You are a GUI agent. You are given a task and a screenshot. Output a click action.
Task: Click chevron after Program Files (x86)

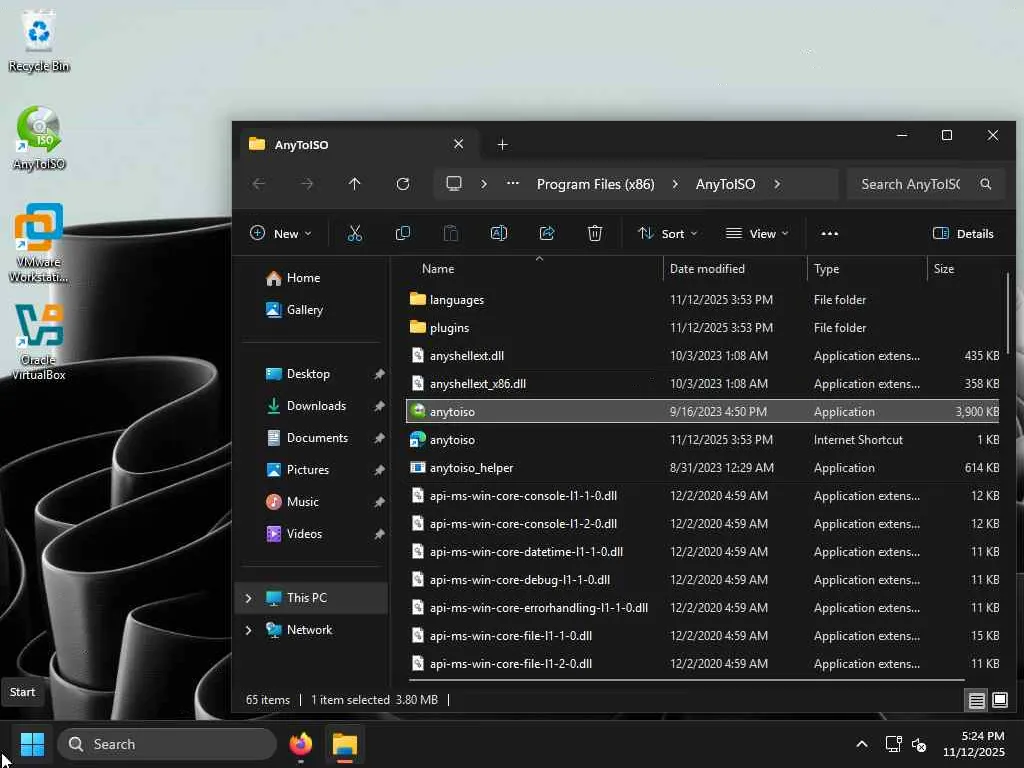[675, 184]
